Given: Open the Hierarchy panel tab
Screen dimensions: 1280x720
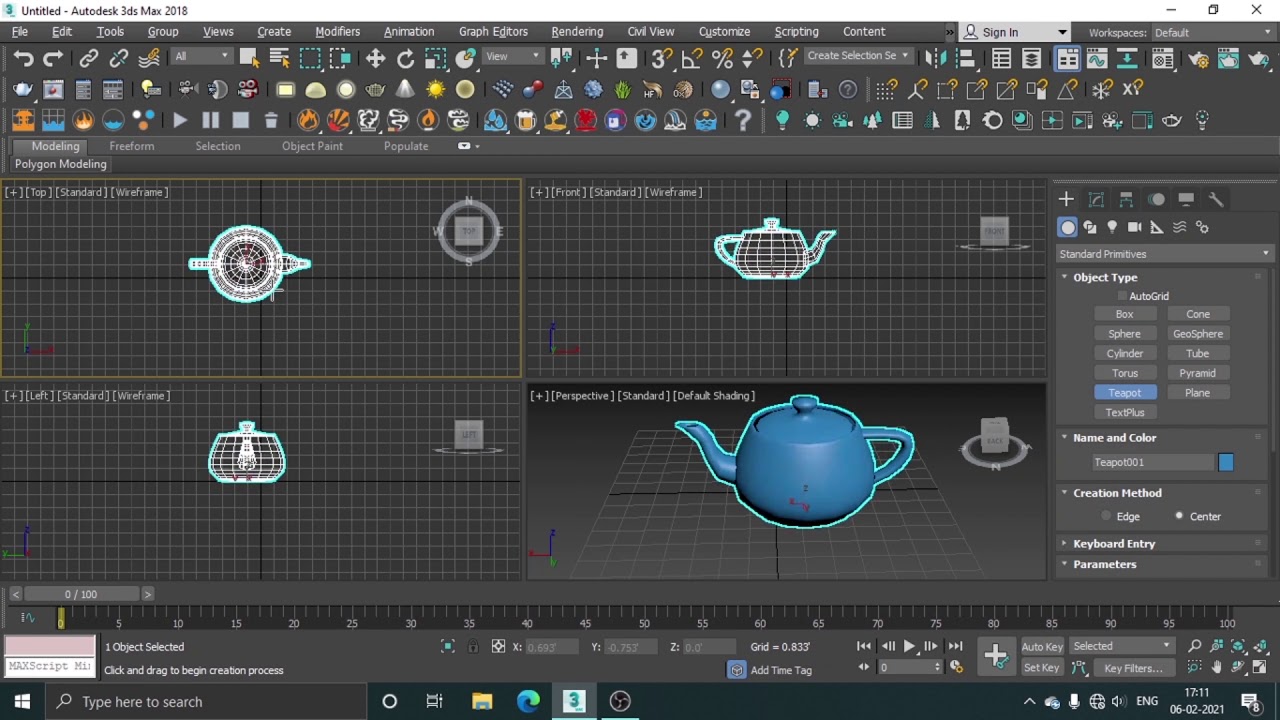Looking at the screenshot, I should click(1126, 199).
